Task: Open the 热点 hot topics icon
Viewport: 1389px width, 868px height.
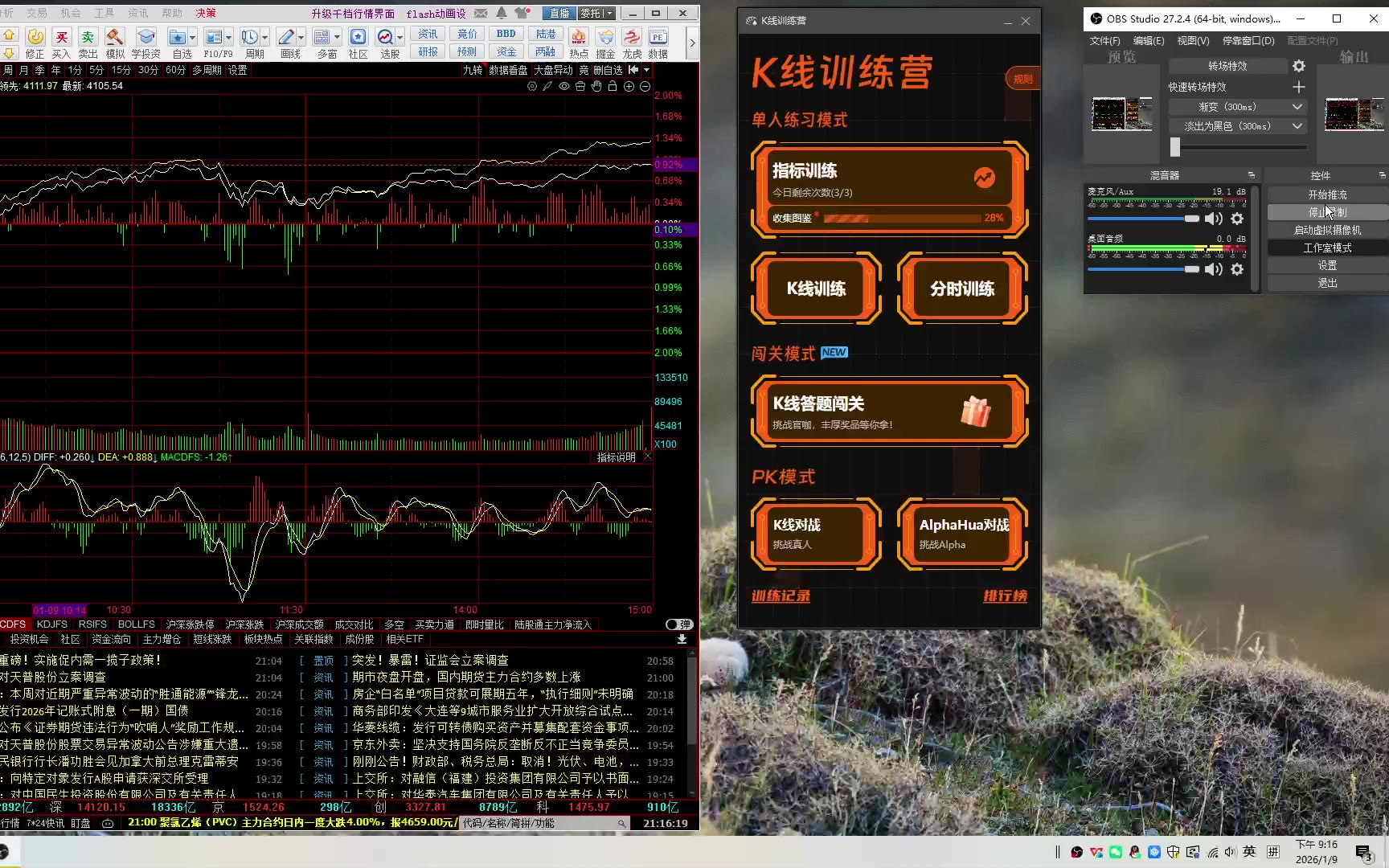Action: click(x=579, y=38)
